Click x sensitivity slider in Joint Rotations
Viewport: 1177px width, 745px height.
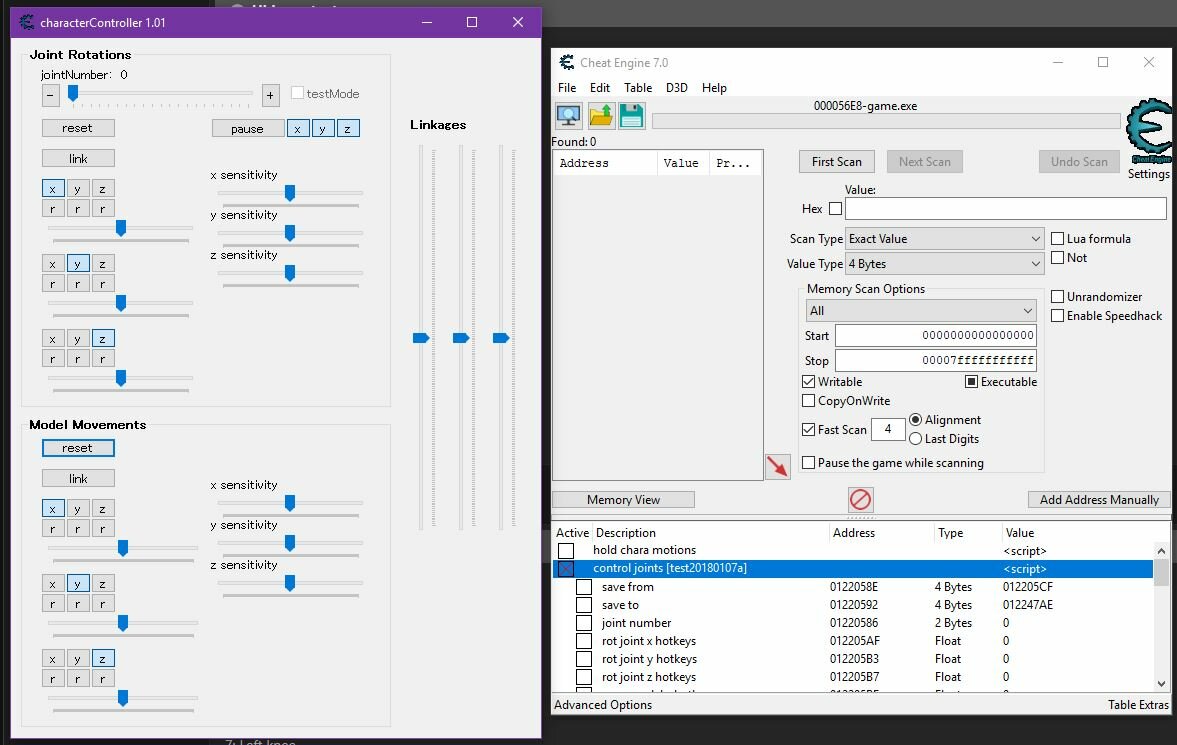click(290, 193)
